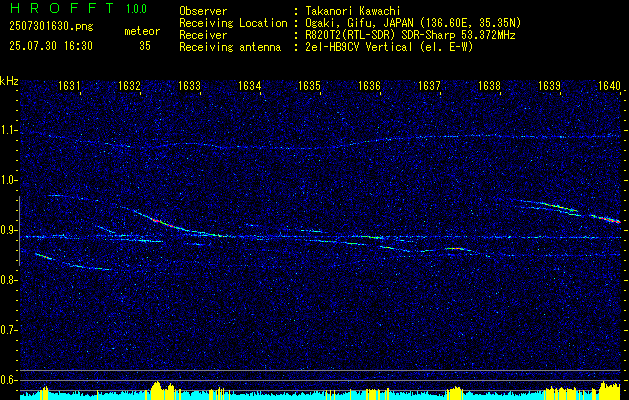Screen dimensions: 629x400
Task: Click the 1631 time marker
Action: click(69, 85)
